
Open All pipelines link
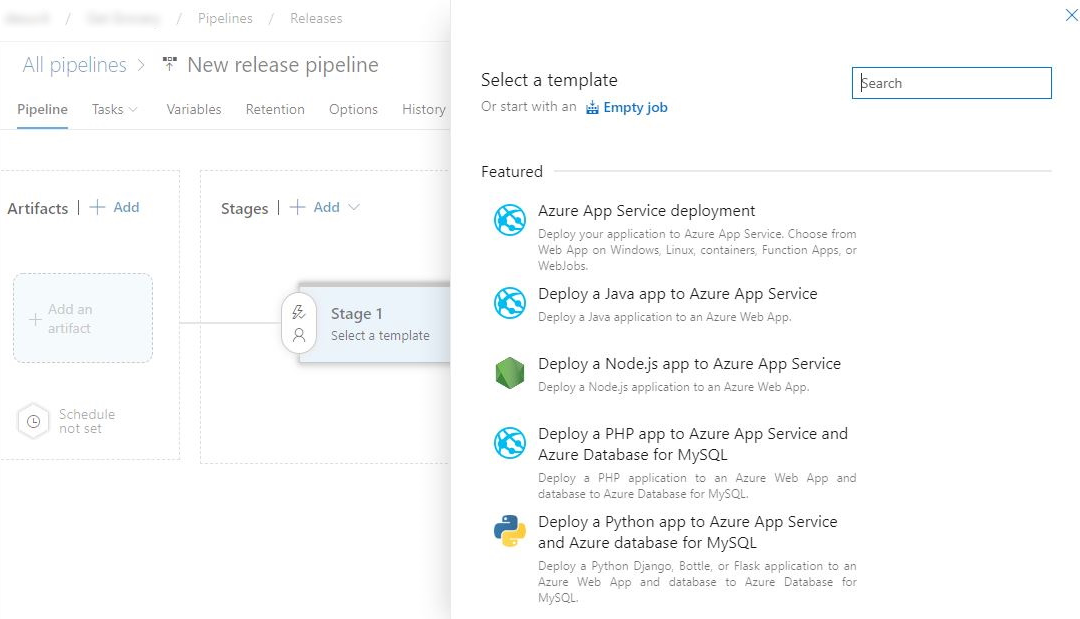(74, 65)
